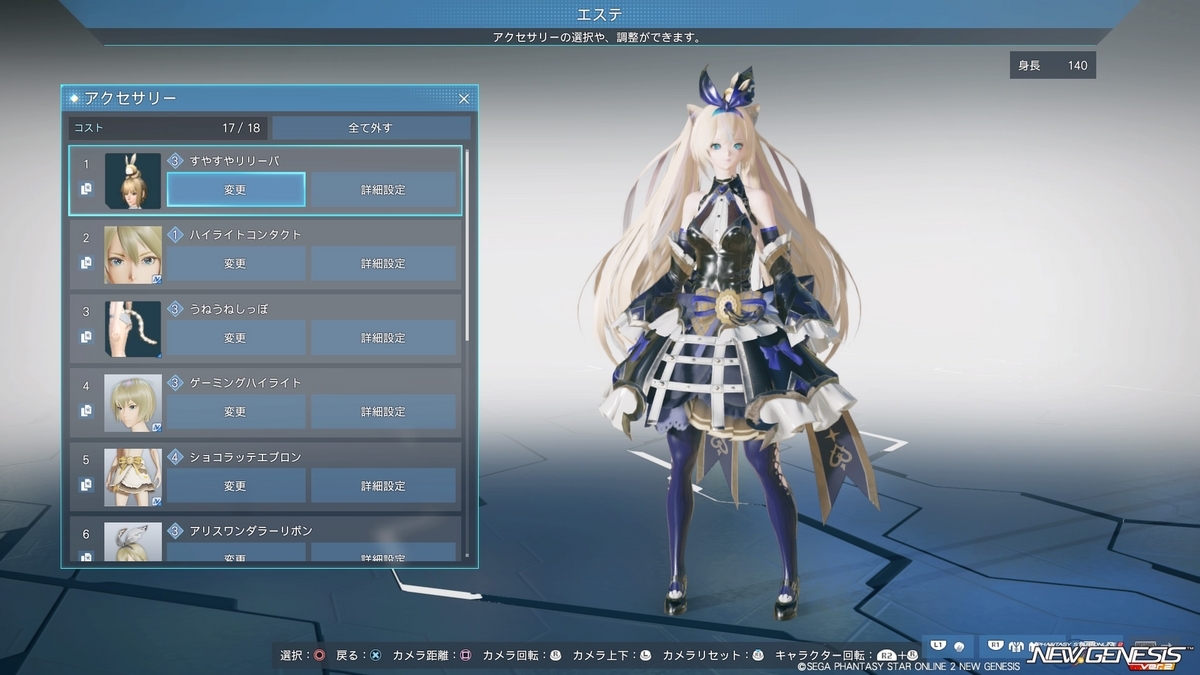Viewport: 1200px width, 675px height.
Task: Select the ゲーミングハイライト hair thumbnail
Action: (x=133, y=403)
